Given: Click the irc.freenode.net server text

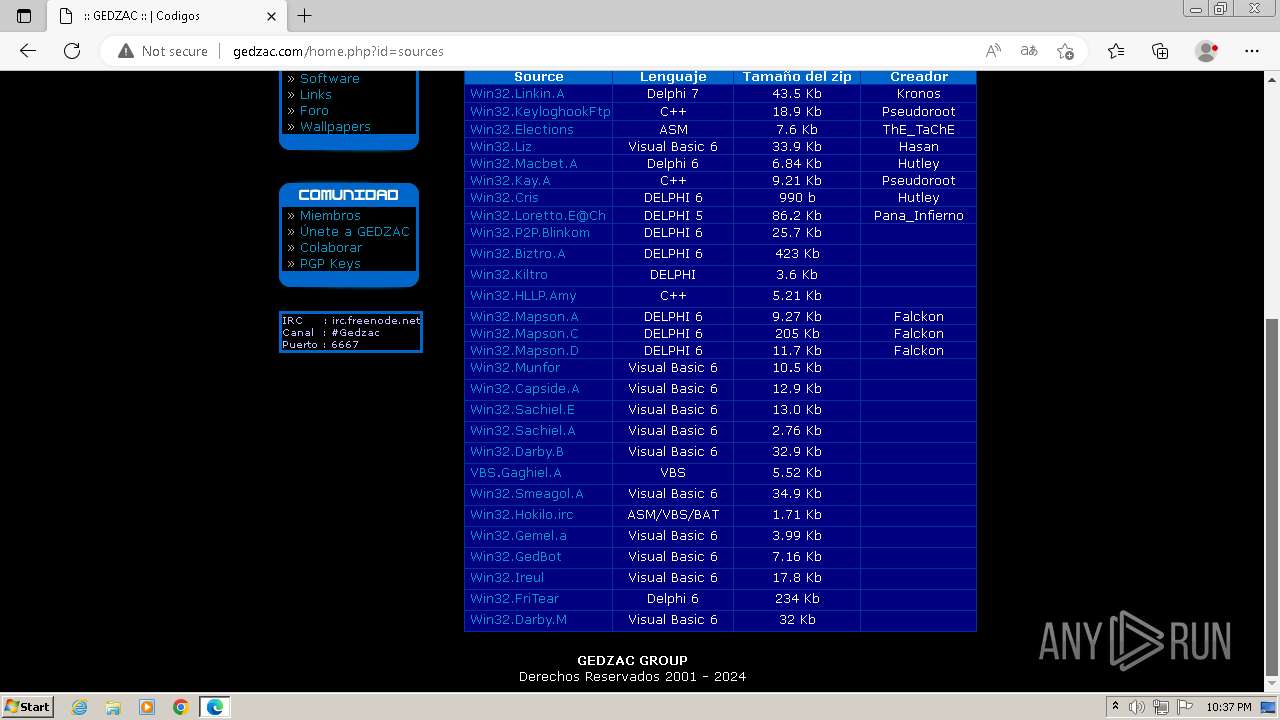Looking at the screenshot, I should [x=376, y=320].
